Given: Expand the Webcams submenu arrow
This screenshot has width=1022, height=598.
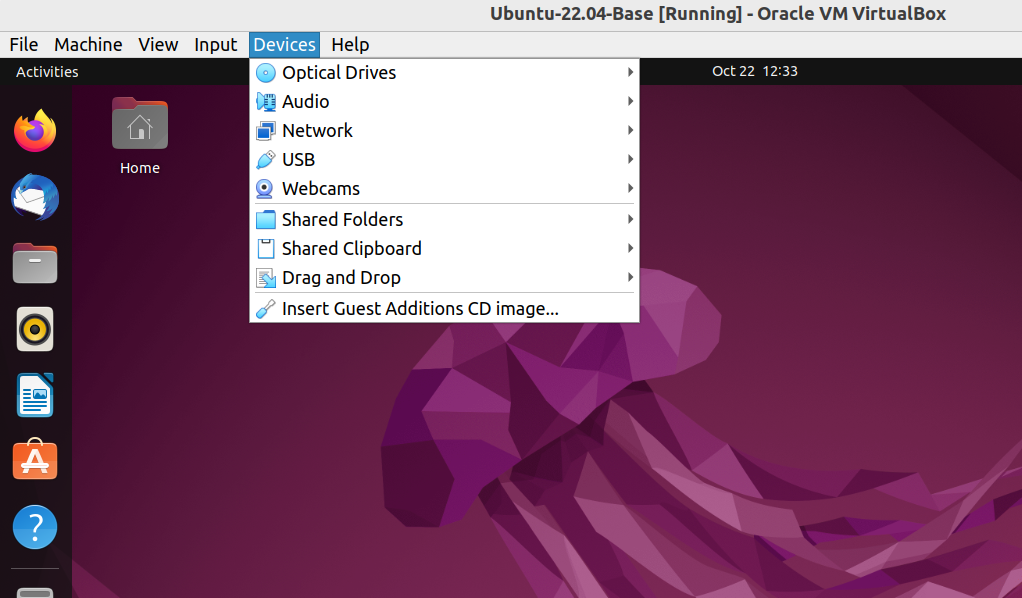Looking at the screenshot, I should tap(630, 188).
